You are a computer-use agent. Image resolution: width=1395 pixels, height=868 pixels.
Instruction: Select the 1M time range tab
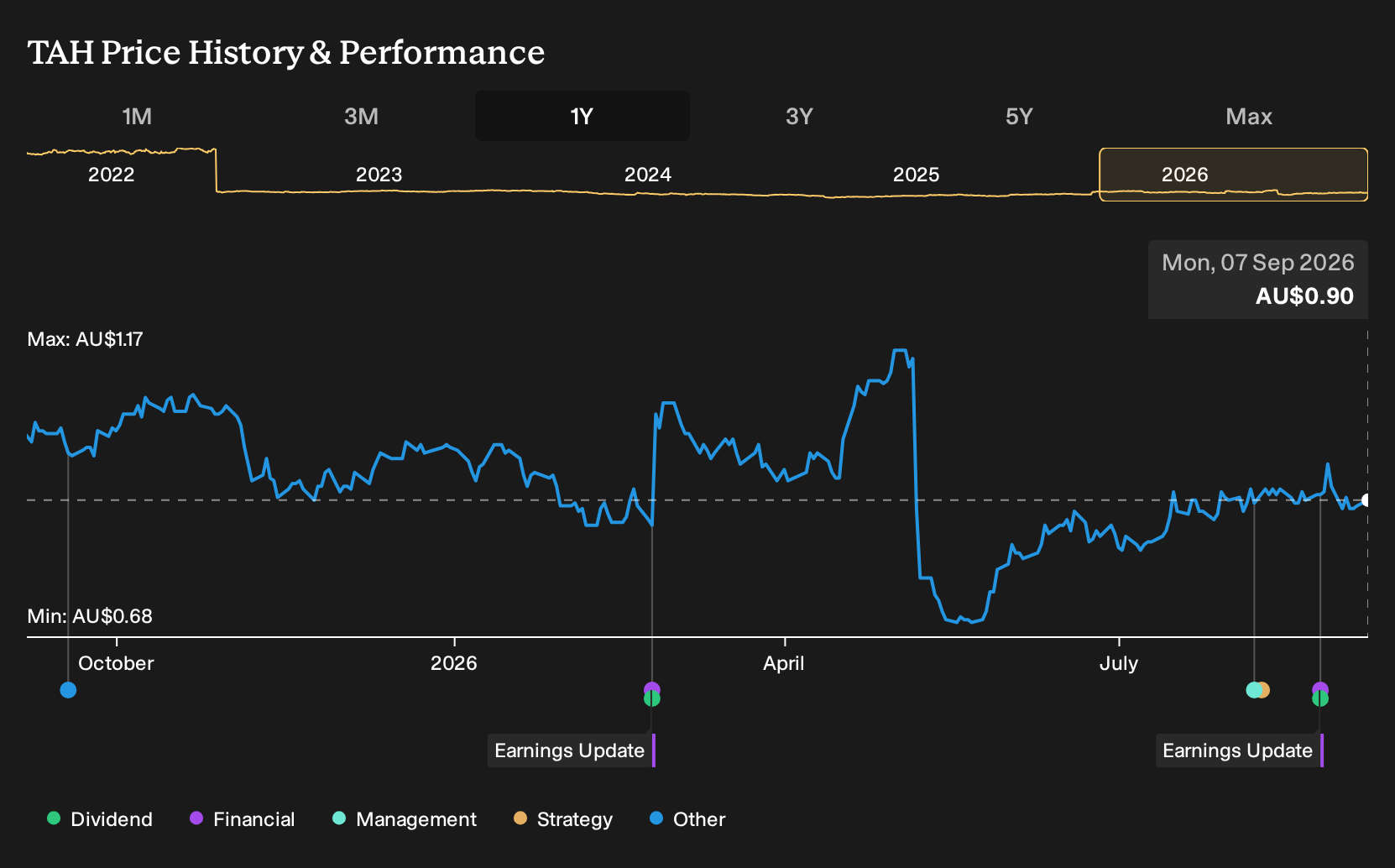click(137, 116)
